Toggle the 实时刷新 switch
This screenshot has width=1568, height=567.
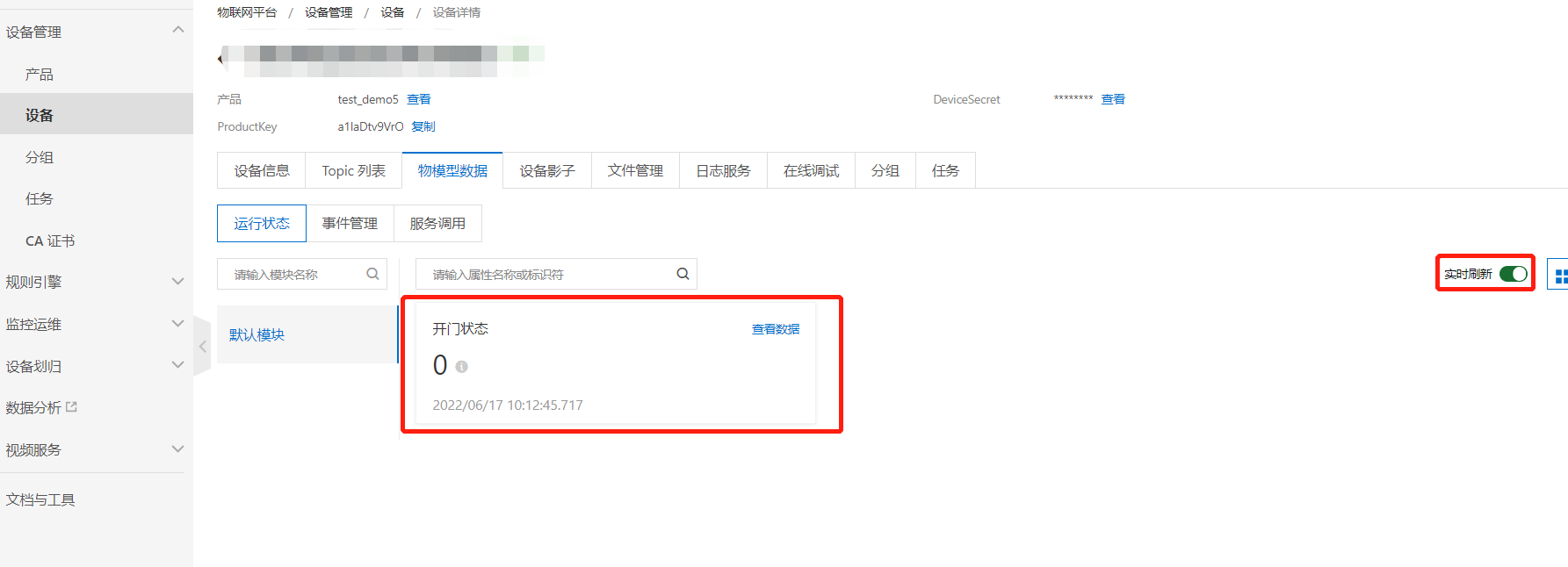tap(1513, 274)
